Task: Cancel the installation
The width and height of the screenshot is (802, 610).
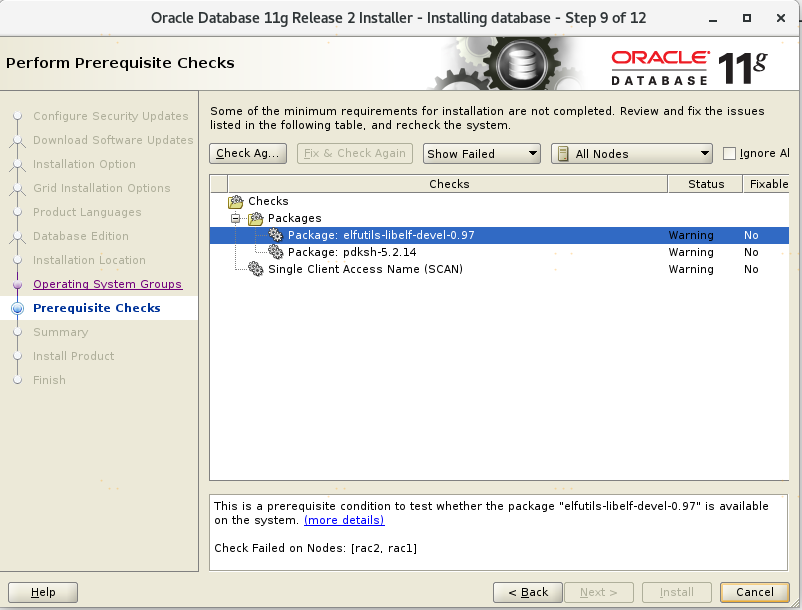Action: pyautogui.click(x=754, y=592)
